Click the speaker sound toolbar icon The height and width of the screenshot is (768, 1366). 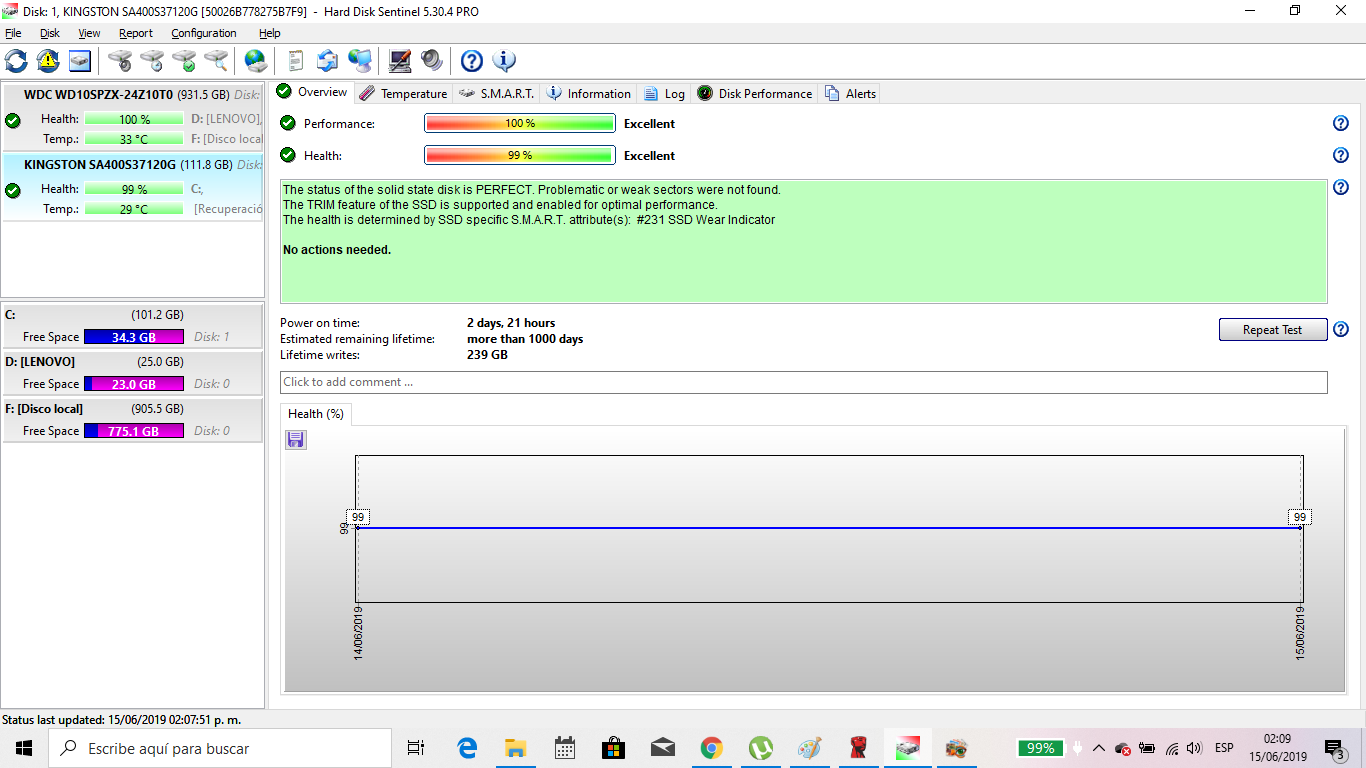tap(432, 61)
